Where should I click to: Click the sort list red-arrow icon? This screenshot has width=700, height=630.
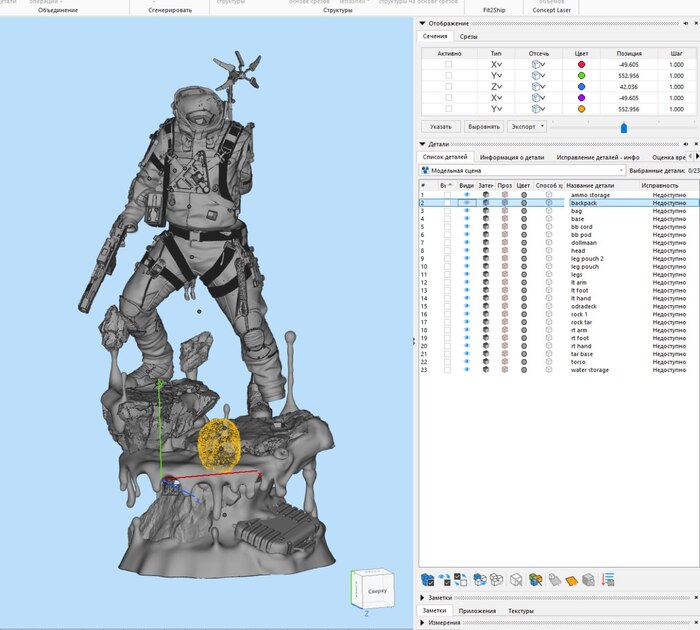pos(608,580)
